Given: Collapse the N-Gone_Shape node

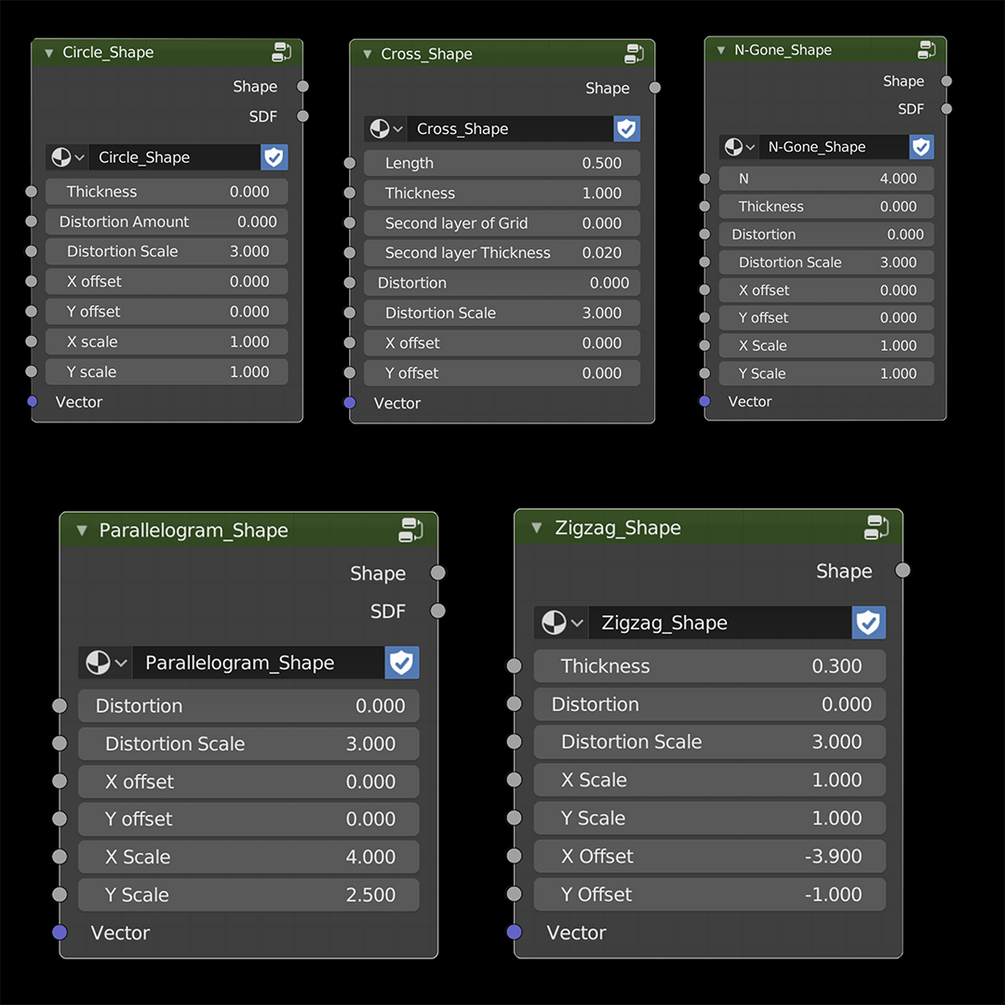Looking at the screenshot, I should point(721,50).
